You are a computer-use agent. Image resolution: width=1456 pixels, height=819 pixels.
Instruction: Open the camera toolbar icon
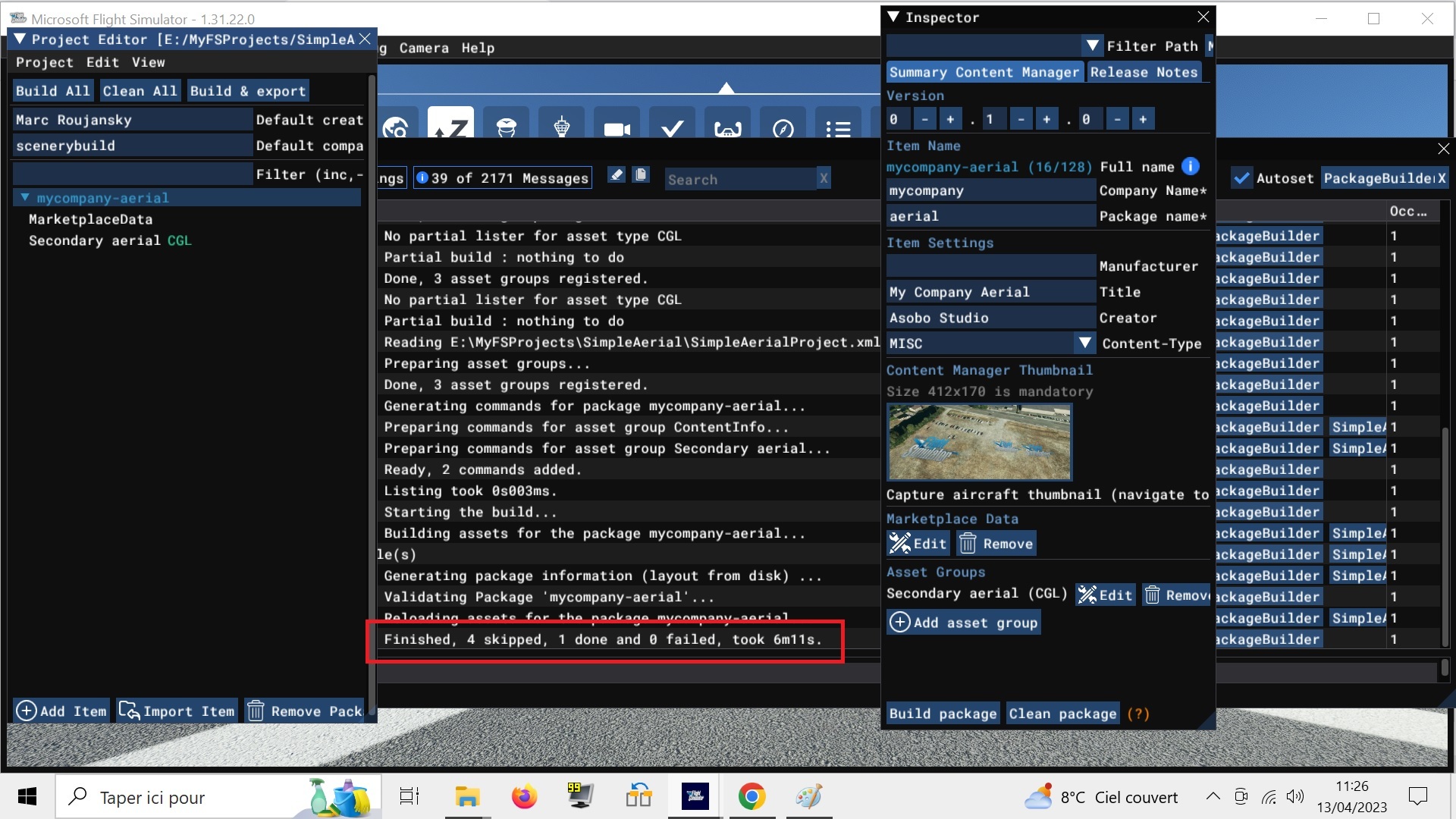617,129
